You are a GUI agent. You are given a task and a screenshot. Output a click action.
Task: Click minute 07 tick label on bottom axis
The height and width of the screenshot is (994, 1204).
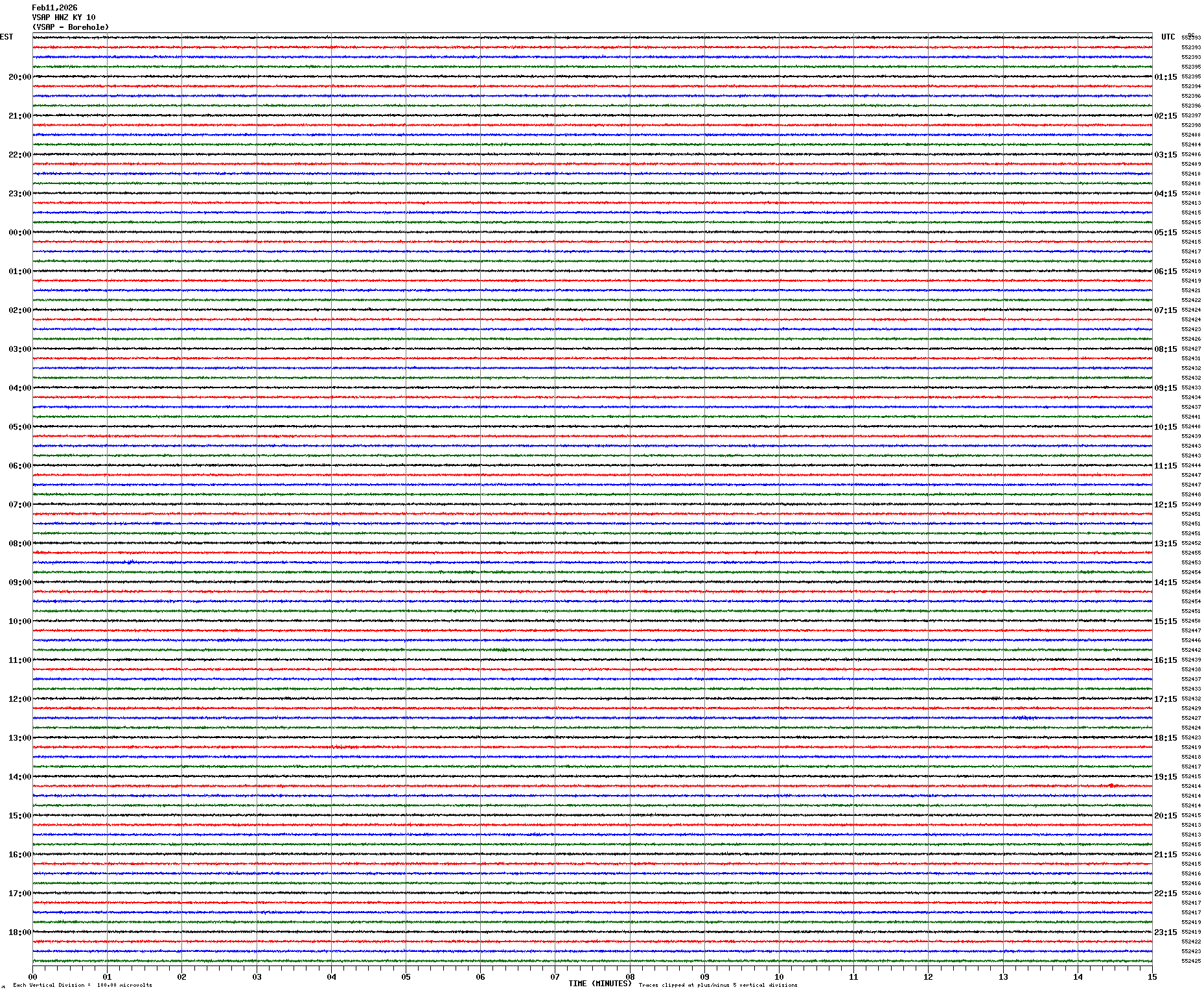555,977
